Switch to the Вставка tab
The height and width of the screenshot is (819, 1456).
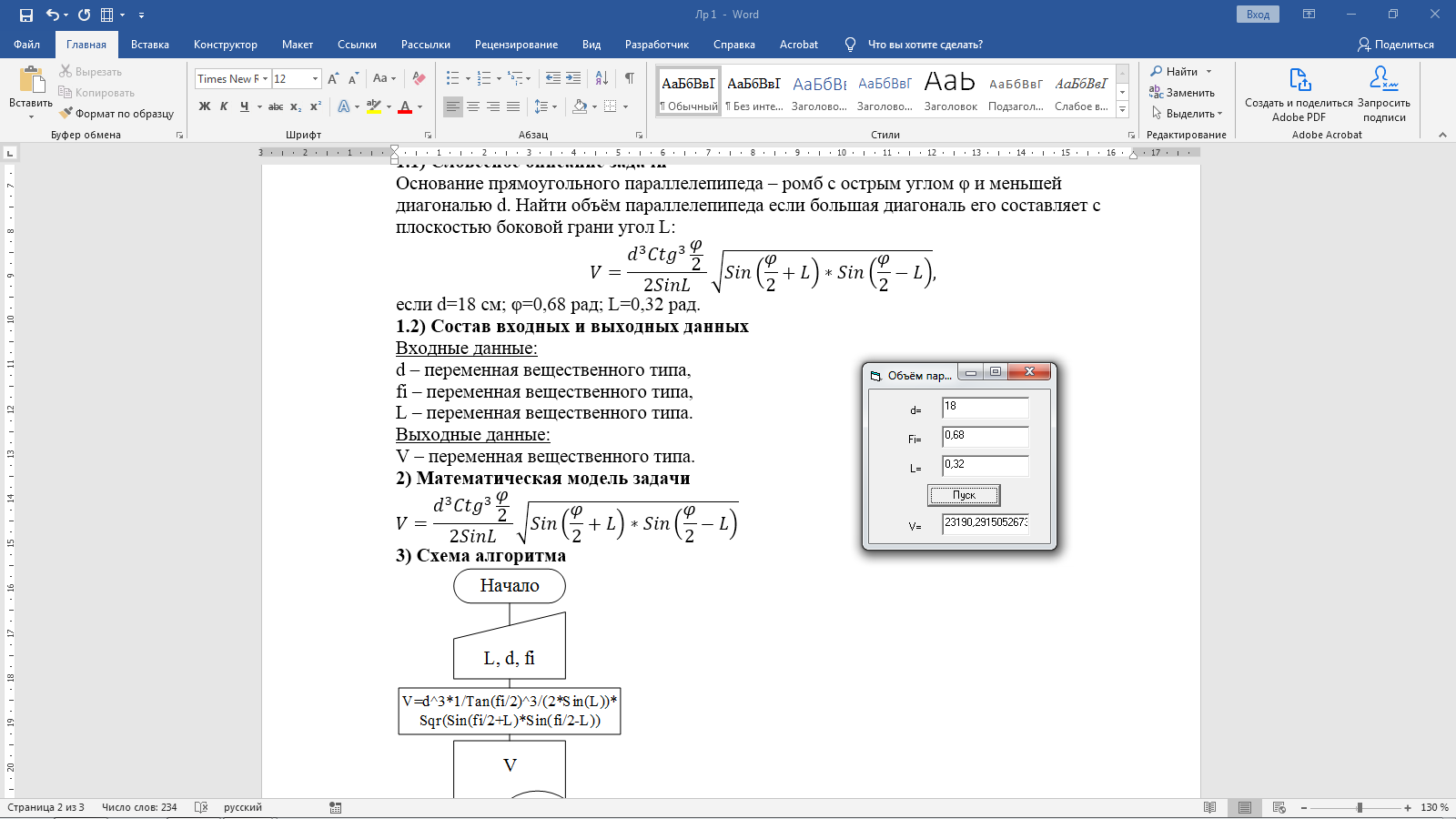tap(150, 44)
